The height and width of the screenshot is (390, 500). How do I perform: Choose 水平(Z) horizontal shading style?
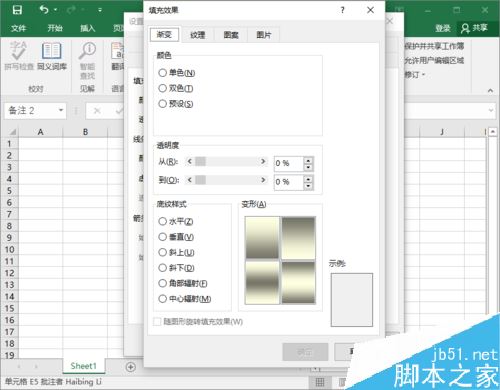[162, 221]
